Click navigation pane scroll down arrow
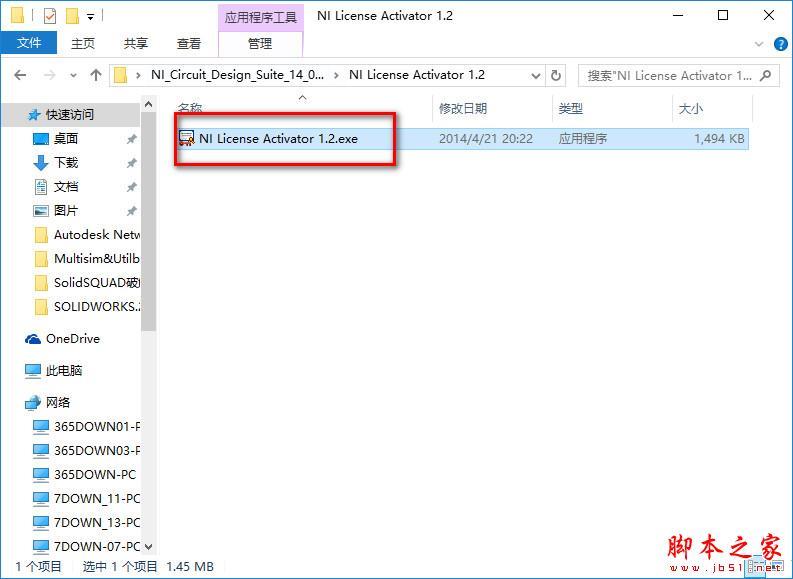793x579 pixels. coord(148,547)
